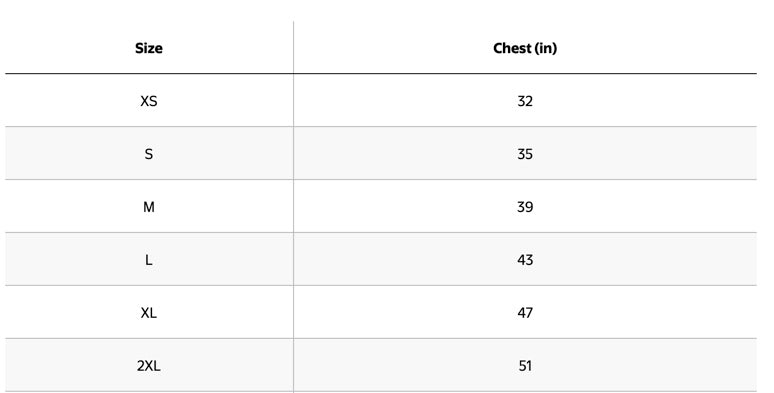Click the chest value 35
The width and height of the screenshot is (774, 393).
(525, 154)
